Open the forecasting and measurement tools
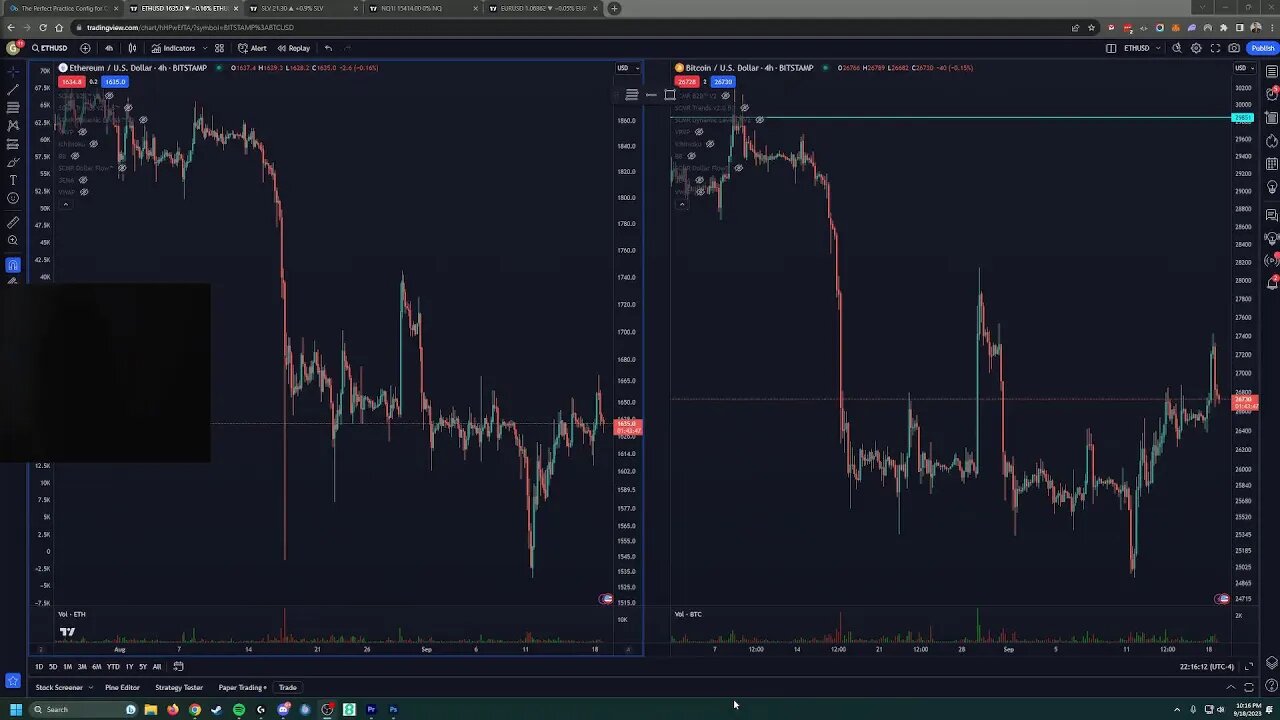 pyautogui.click(x=13, y=144)
